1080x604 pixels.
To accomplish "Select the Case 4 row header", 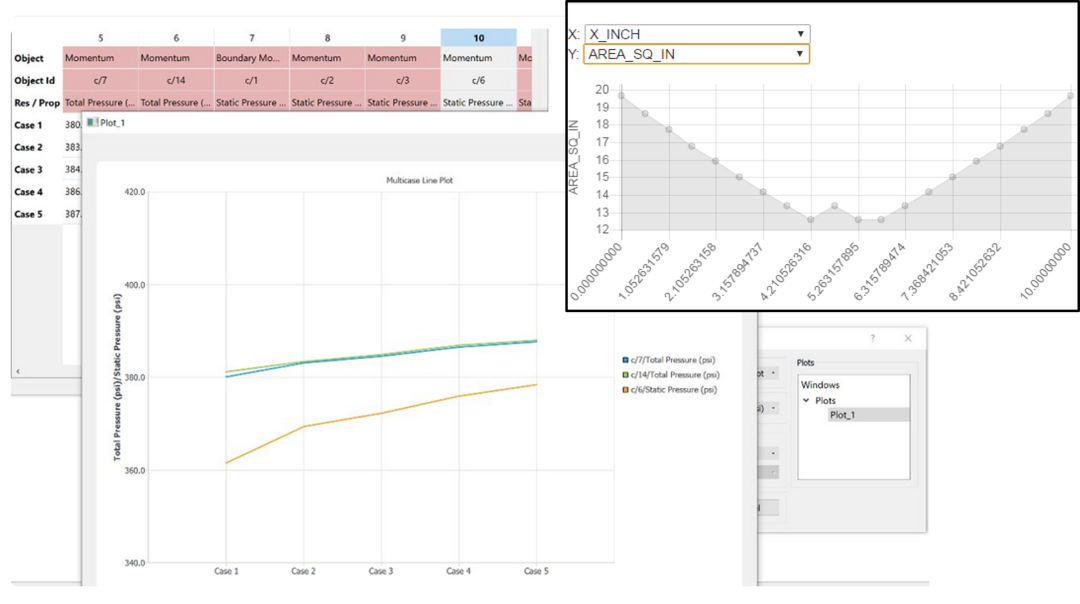I will point(28,192).
